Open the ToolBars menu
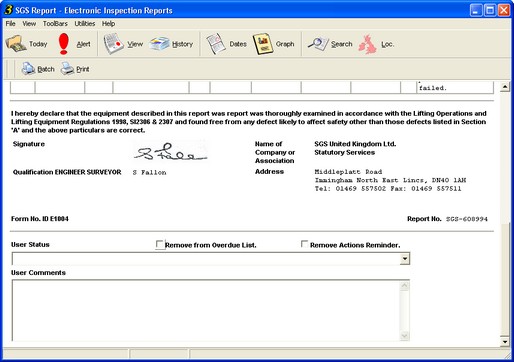The height and width of the screenshot is (362, 514). pos(55,24)
